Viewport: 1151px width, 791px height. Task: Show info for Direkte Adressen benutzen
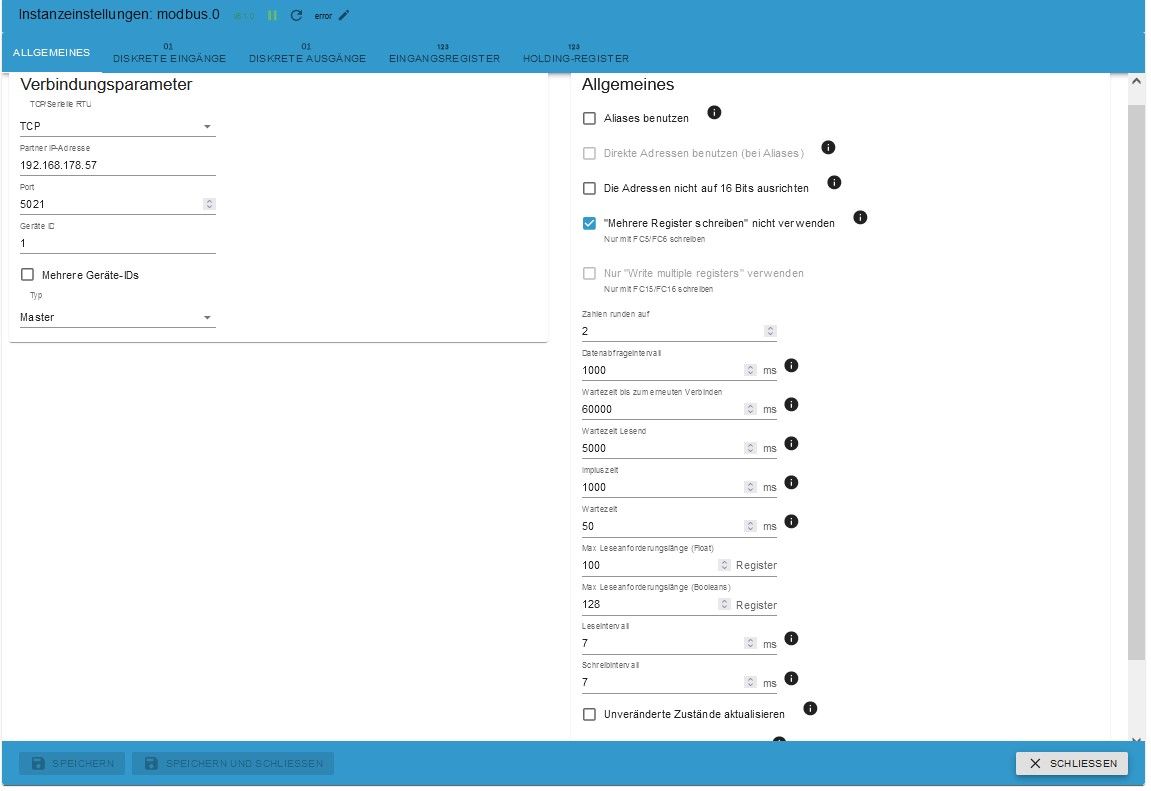(x=828, y=147)
